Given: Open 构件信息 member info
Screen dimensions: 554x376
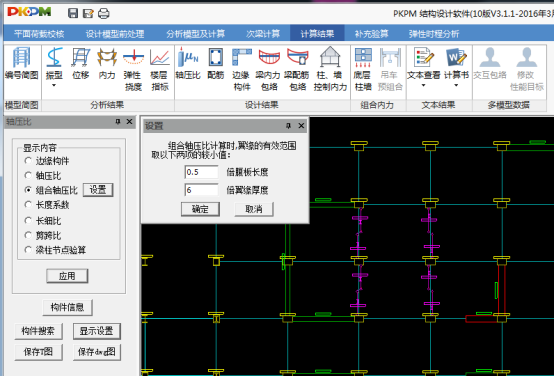Looking at the screenshot, I should (x=67, y=307).
